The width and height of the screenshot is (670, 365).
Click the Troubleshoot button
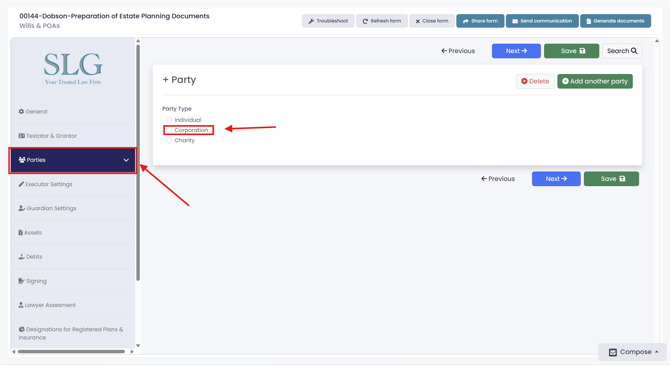(328, 21)
